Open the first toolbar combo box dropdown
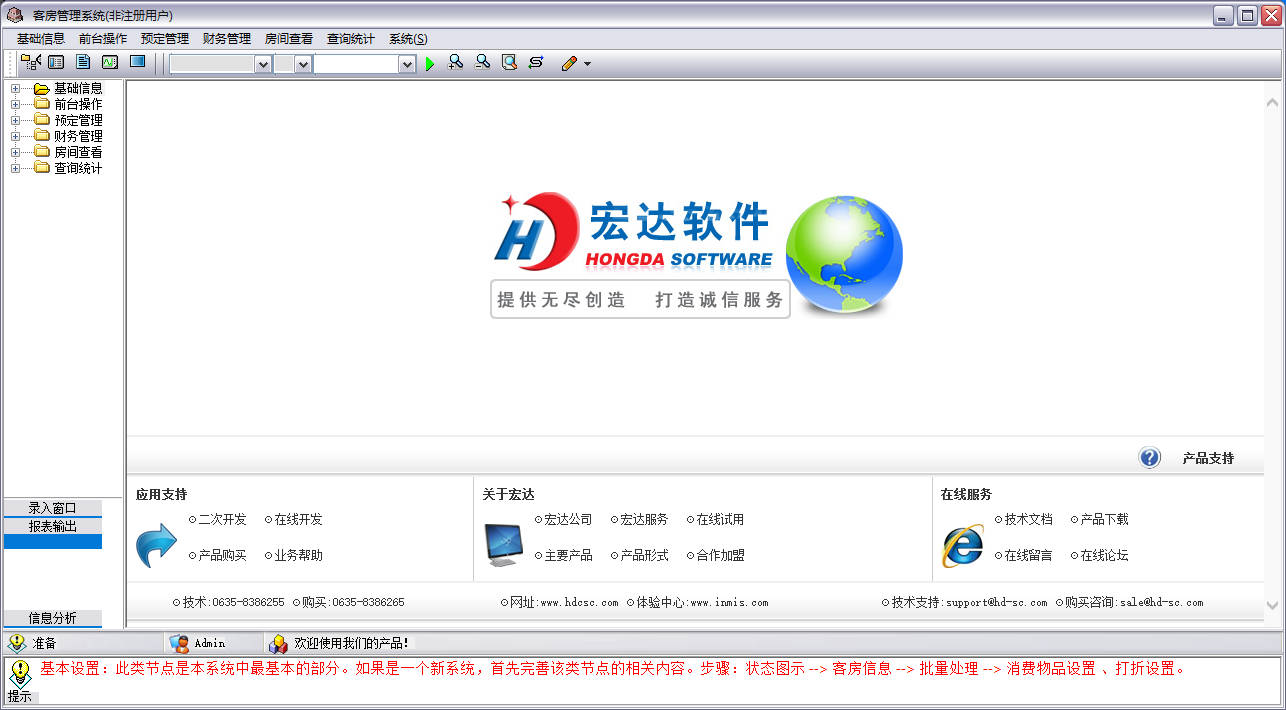1286x710 pixels. (x=263, y=64)
